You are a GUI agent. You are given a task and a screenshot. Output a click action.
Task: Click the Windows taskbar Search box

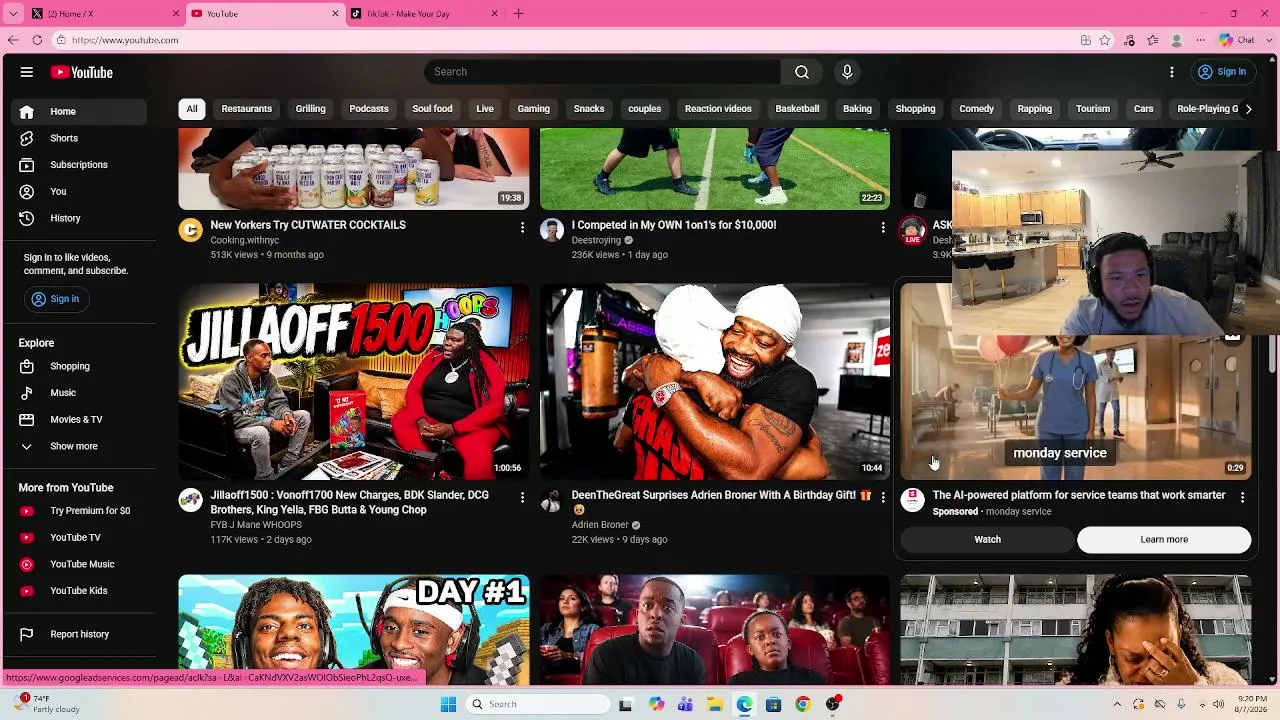coord(540,704)
